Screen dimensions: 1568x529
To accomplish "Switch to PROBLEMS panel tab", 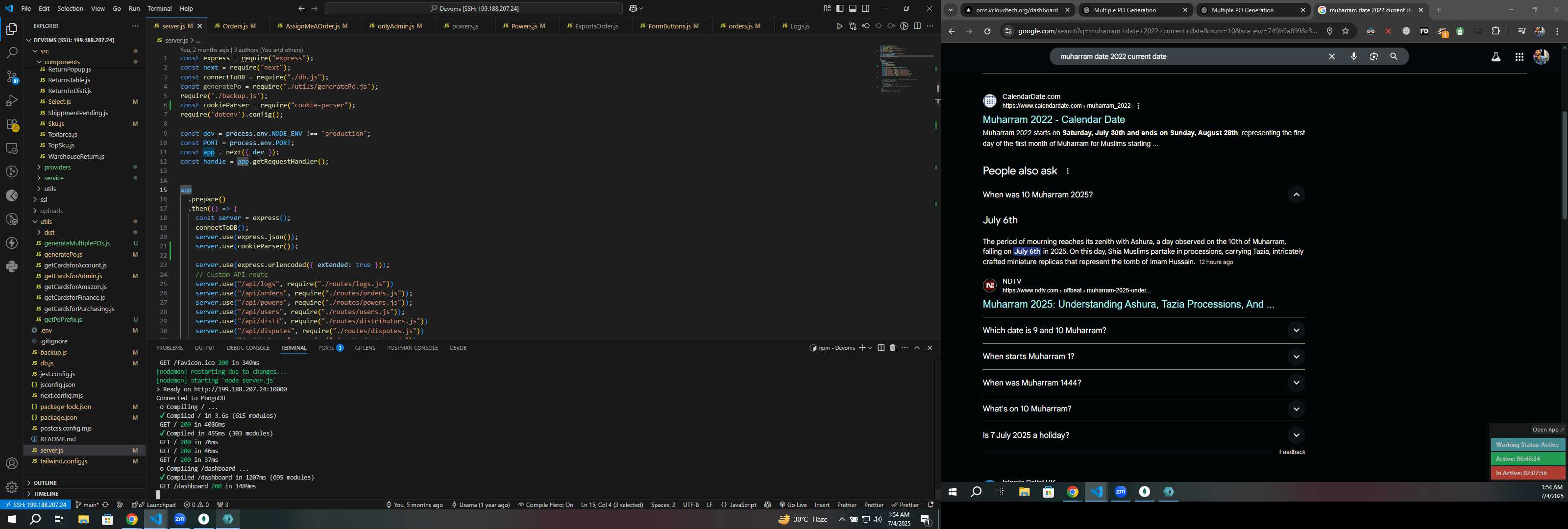I will click(169, 348).
